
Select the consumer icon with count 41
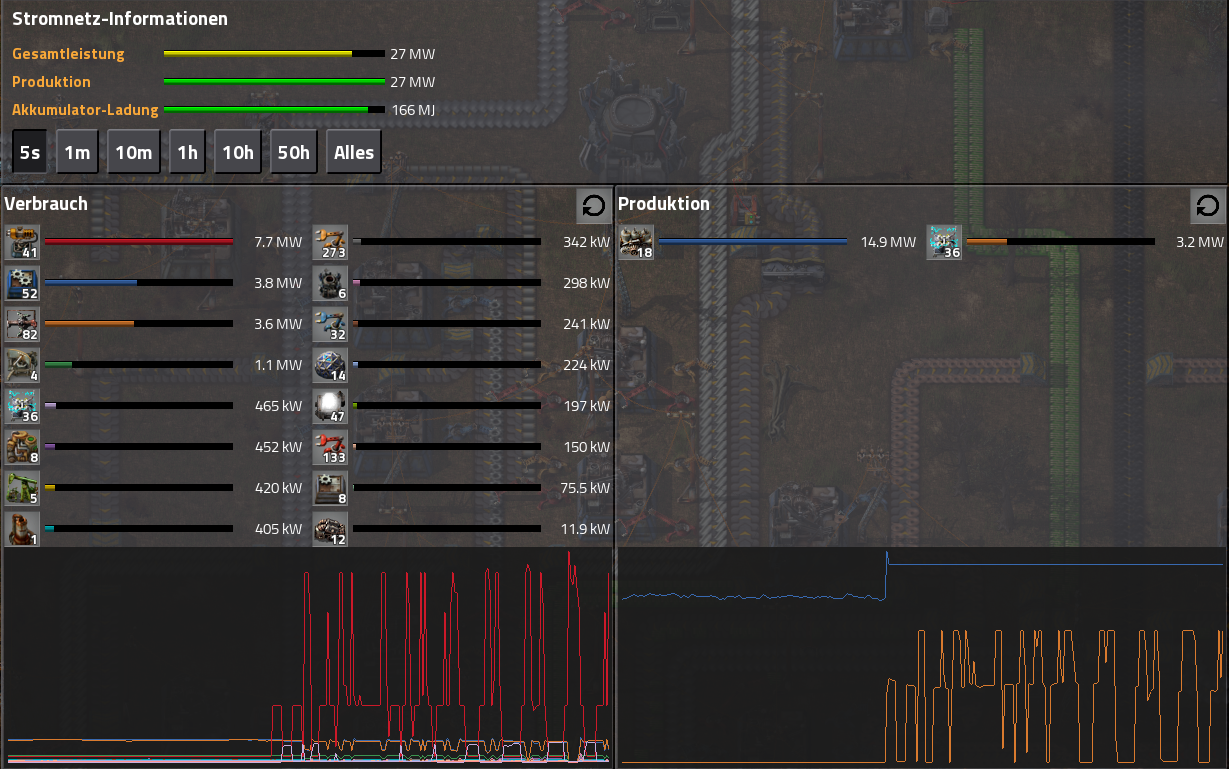coord(22,242)
